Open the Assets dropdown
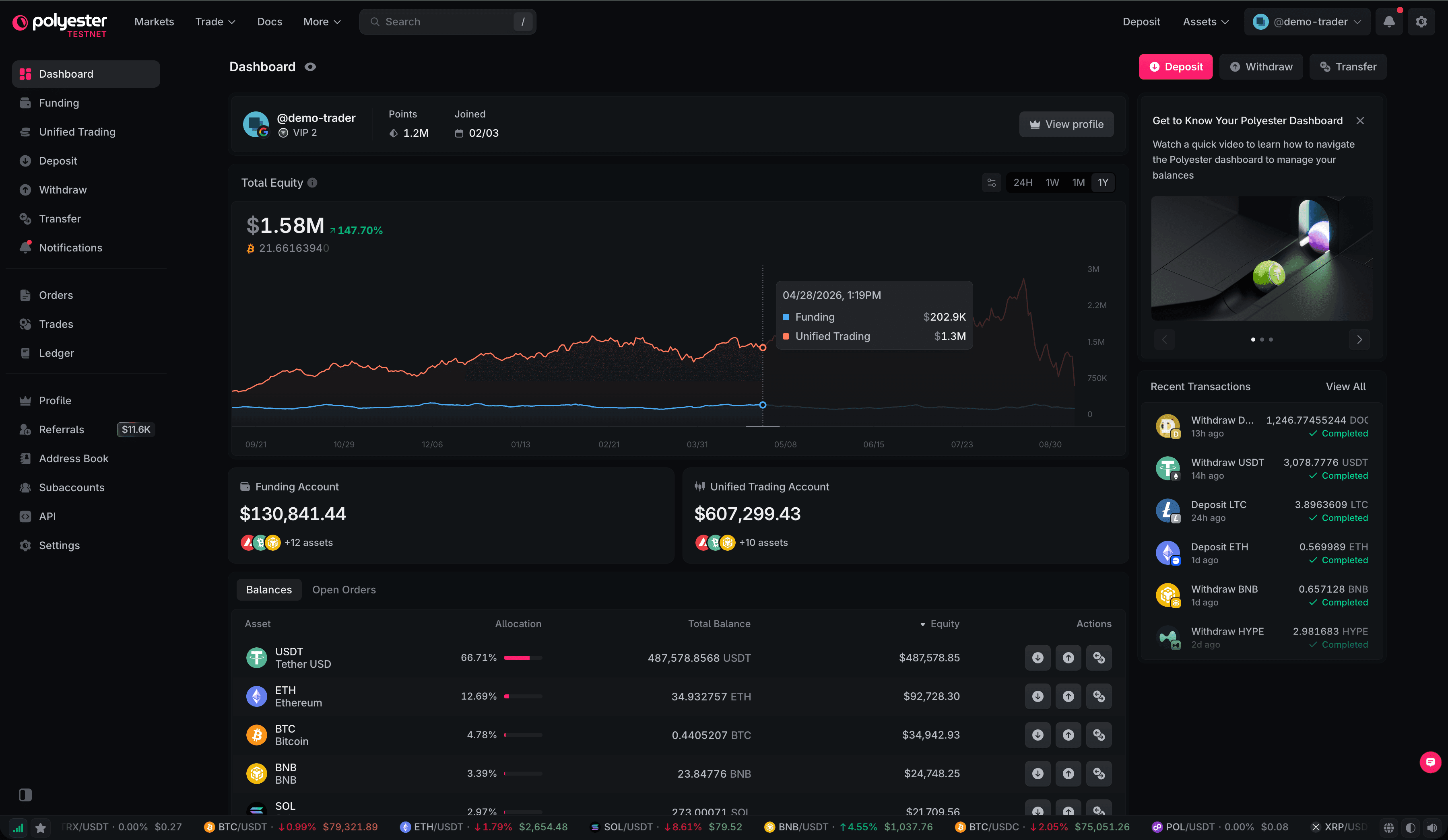The height and width of the screenshot is (840, 1448). tap(1205, 22)
